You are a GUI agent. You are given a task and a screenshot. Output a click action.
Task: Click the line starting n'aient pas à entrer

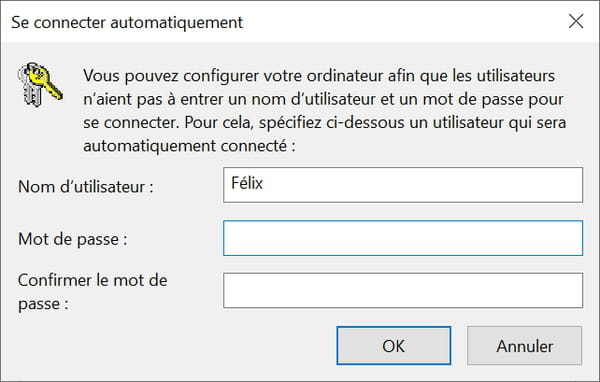(323, 100)
